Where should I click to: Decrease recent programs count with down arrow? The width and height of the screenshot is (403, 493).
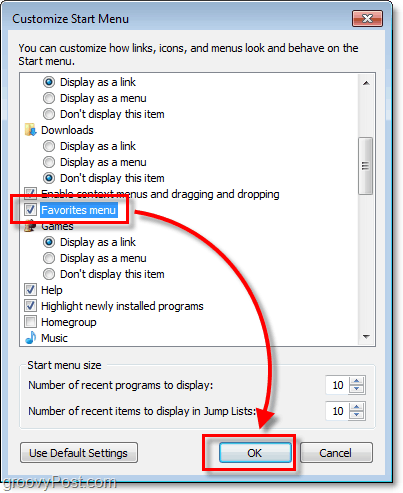coord(357,389)
